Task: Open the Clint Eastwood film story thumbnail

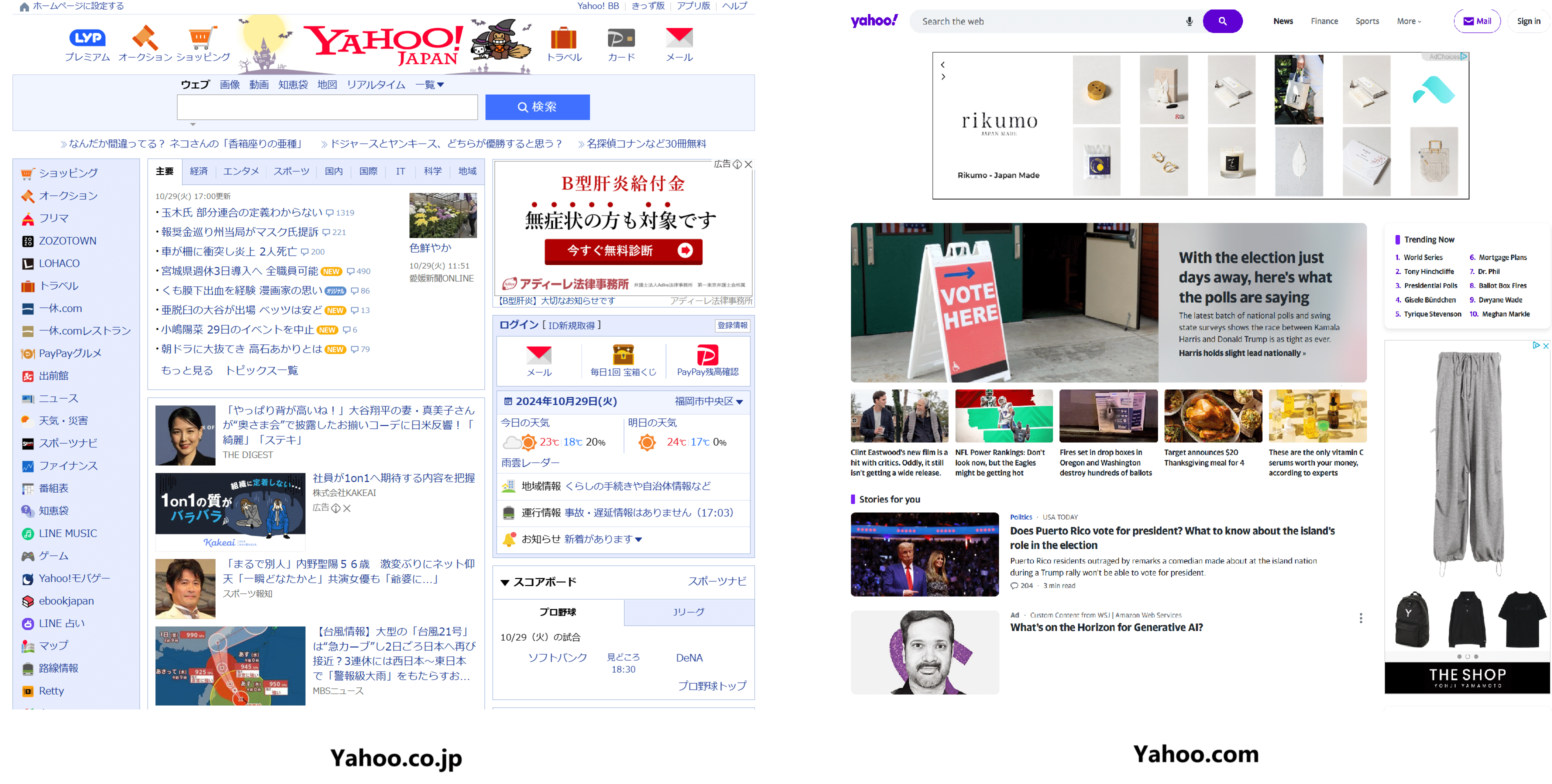Action: click(899, 416)
